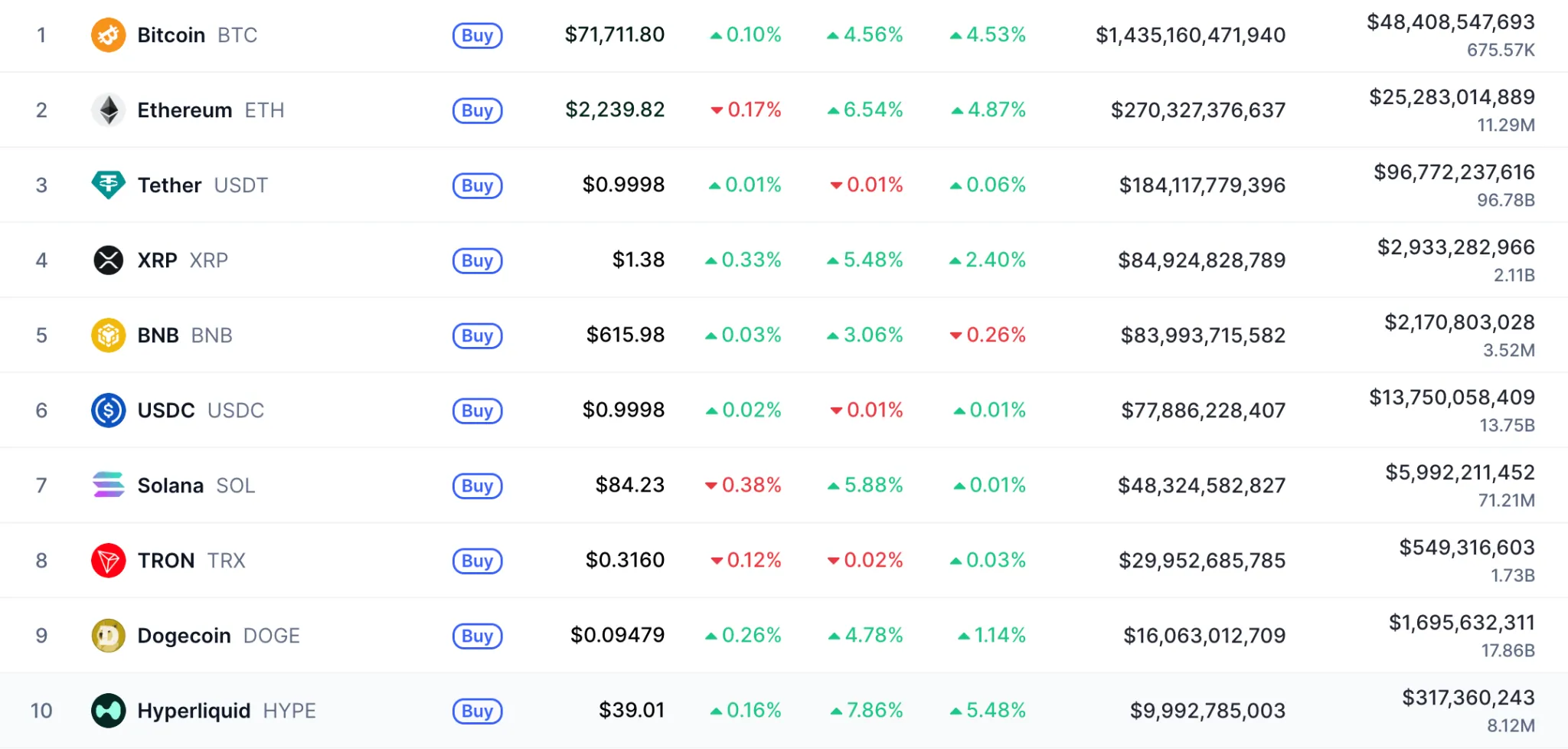Open the Hyperliquid name link
This screenshot has width=1568, height=749.
[x=194, y=711]
